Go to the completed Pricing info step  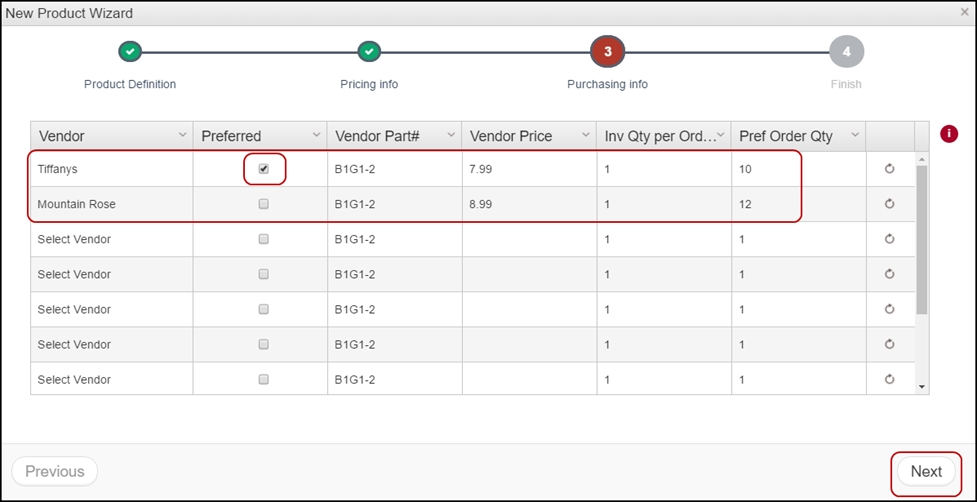point(369,52)
